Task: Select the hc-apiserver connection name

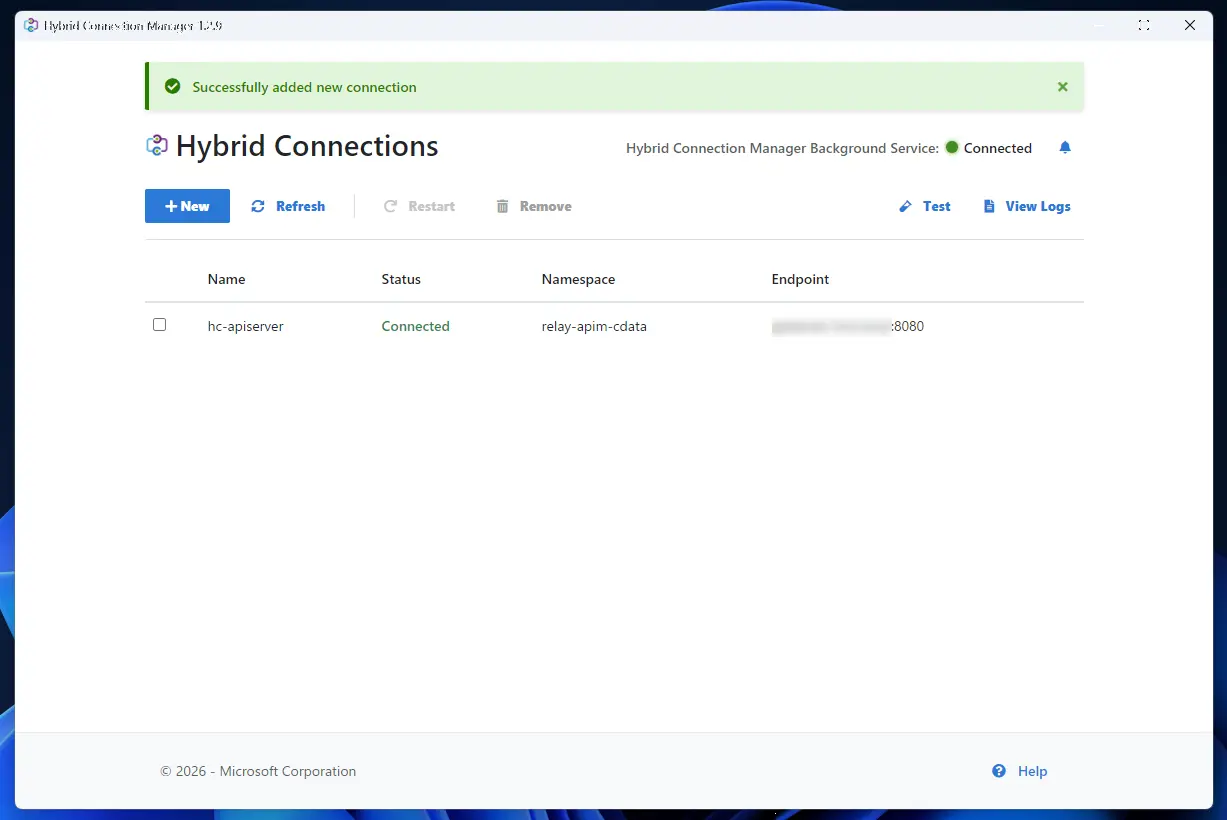Action: coord(246,326)
